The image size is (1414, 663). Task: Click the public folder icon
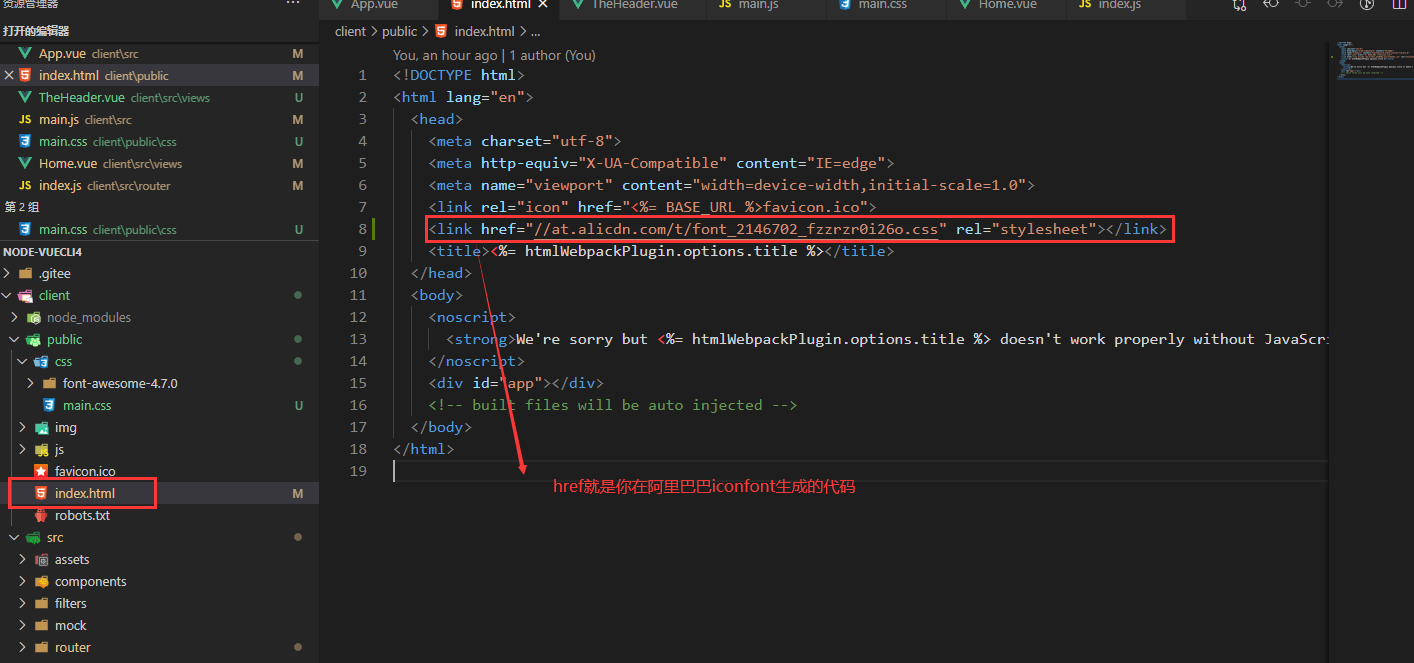[x=34, y=339]
